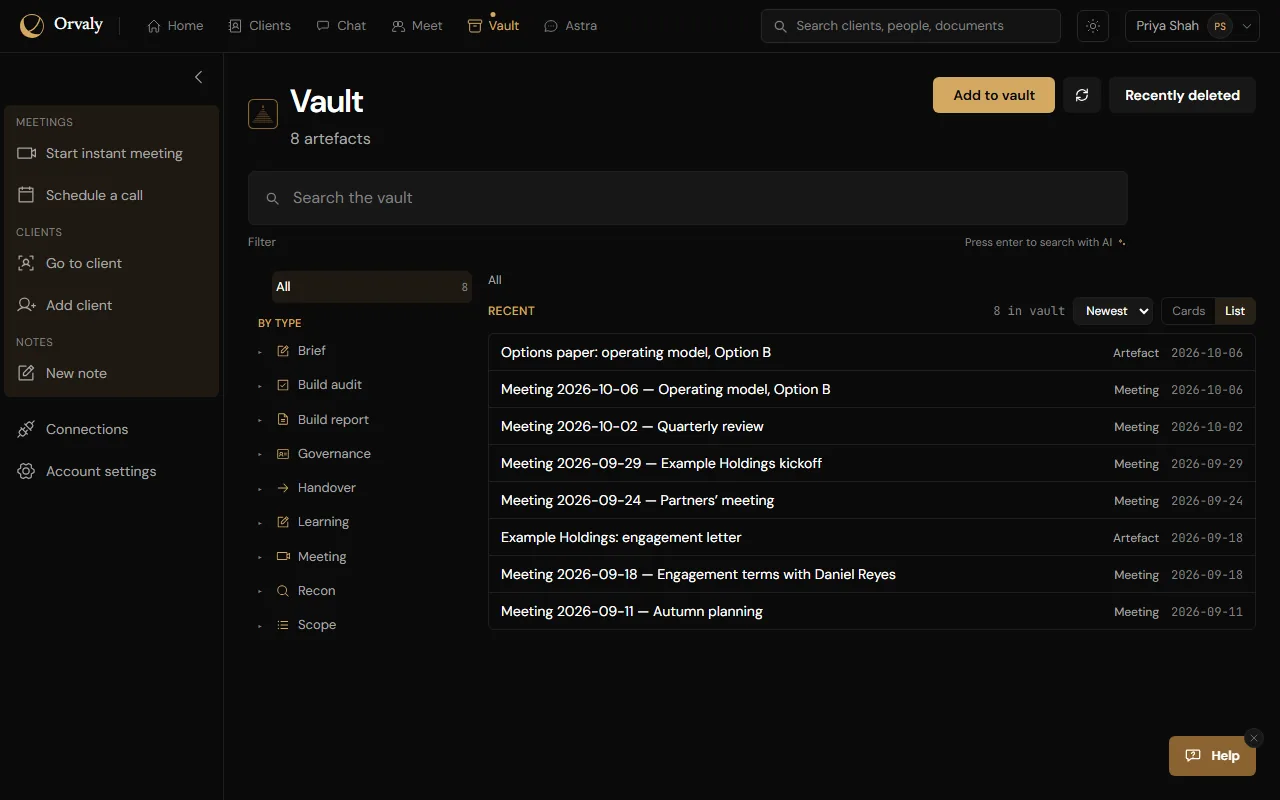Screen dimensions: 1280x800
Task: Click the Governance type icon
Action: [x=283, y=454]
